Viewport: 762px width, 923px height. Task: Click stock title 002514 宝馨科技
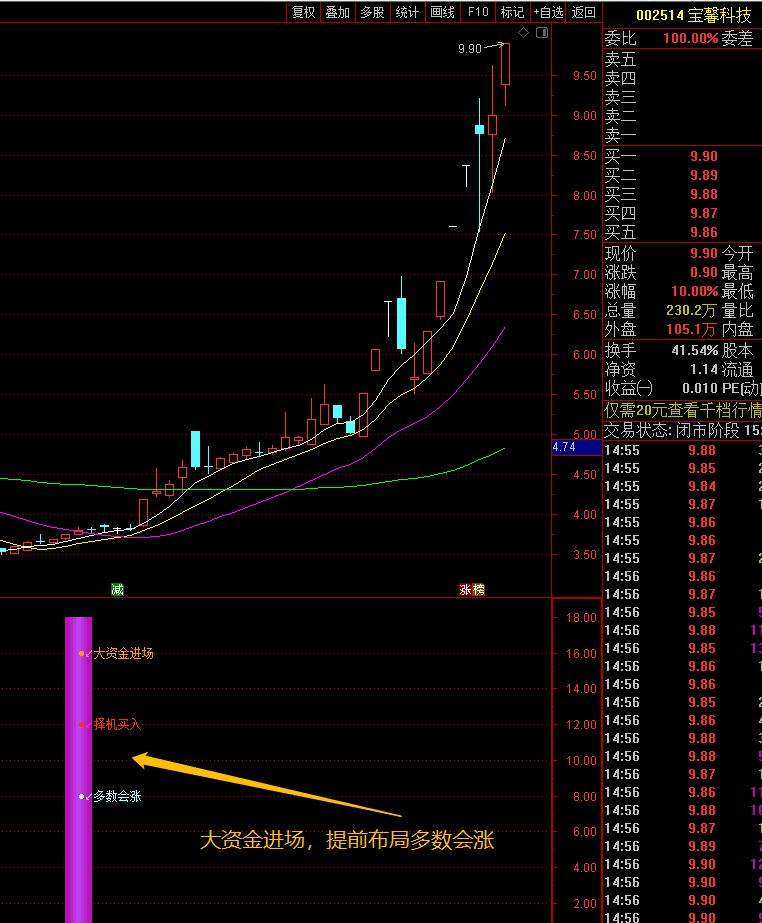coord(694,15)
